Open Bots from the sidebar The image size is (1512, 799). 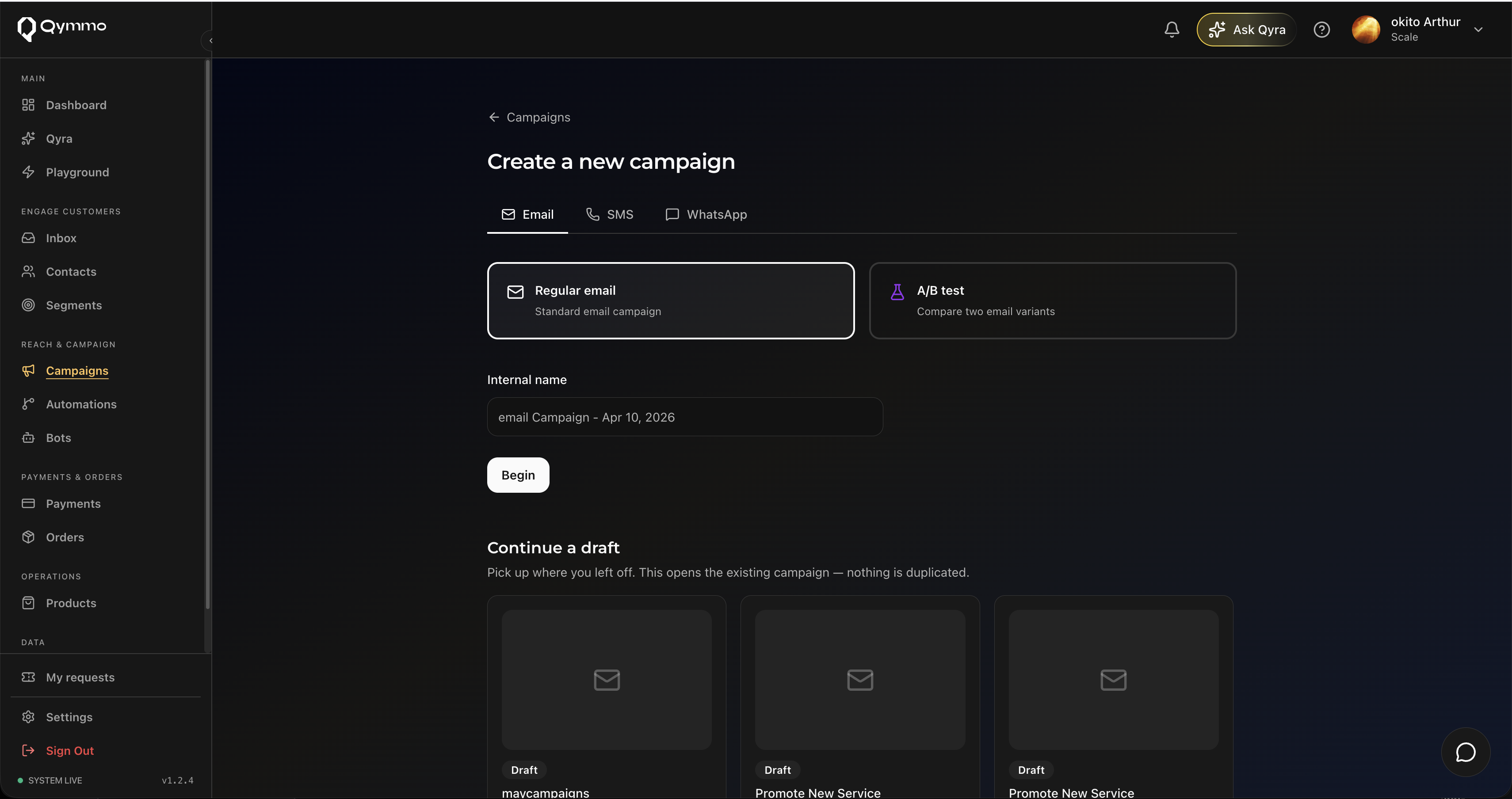[58, 438]
